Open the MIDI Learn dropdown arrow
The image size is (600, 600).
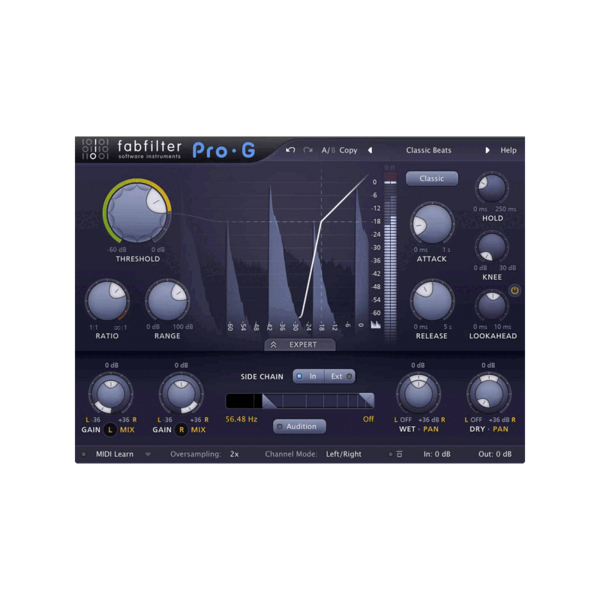coord(148,455)
